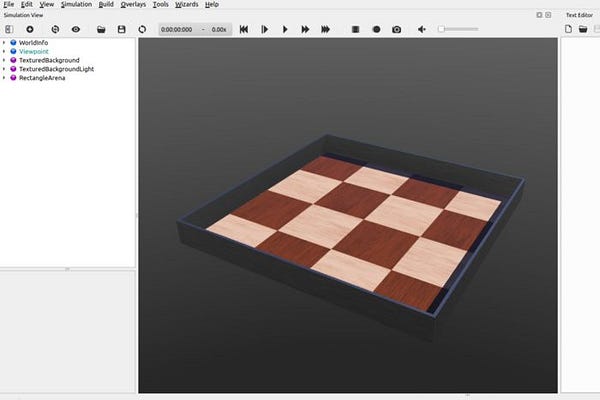Mute sound using speaker icon
This screenshot has height=400, width=600.
[x=422, y=29]
